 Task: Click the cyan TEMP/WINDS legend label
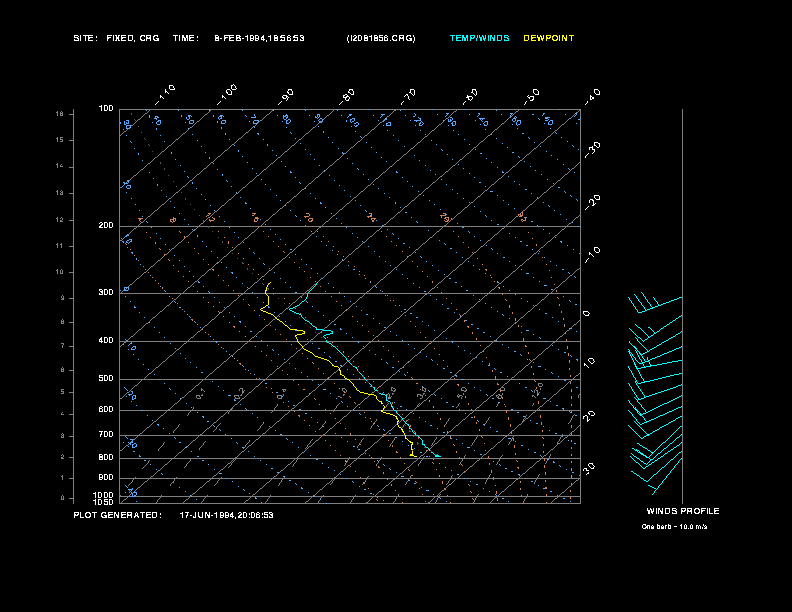click(x=479, y=38)
